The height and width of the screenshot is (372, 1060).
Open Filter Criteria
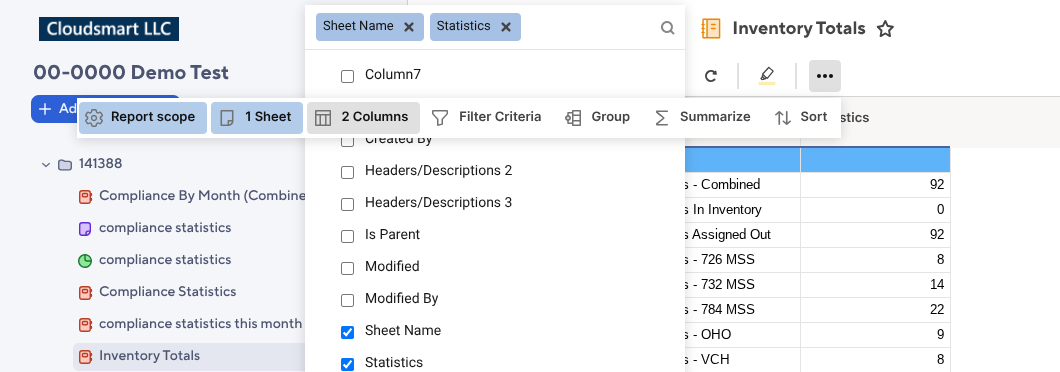pos(486,118)
